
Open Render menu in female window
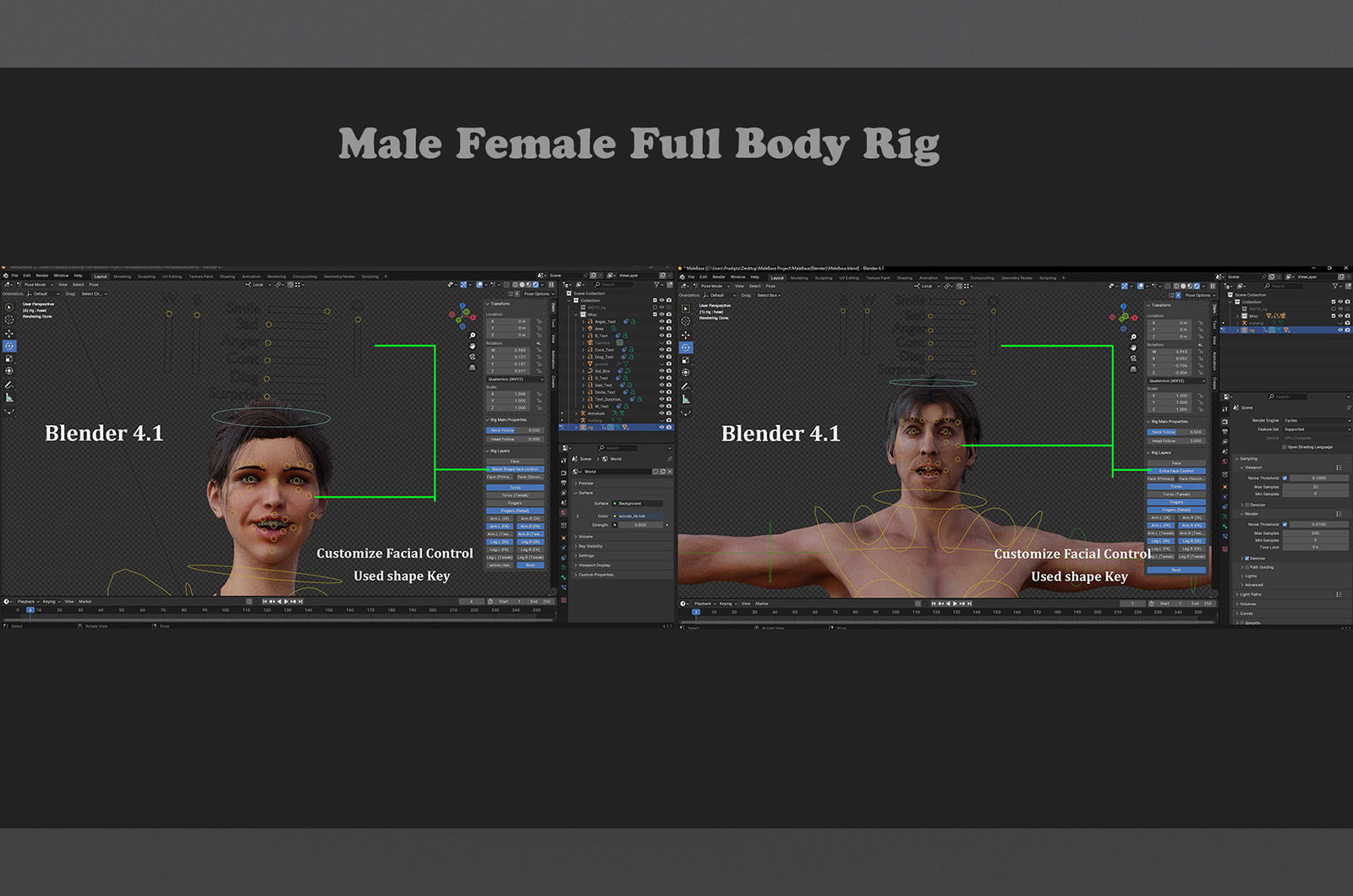point(42,276)
